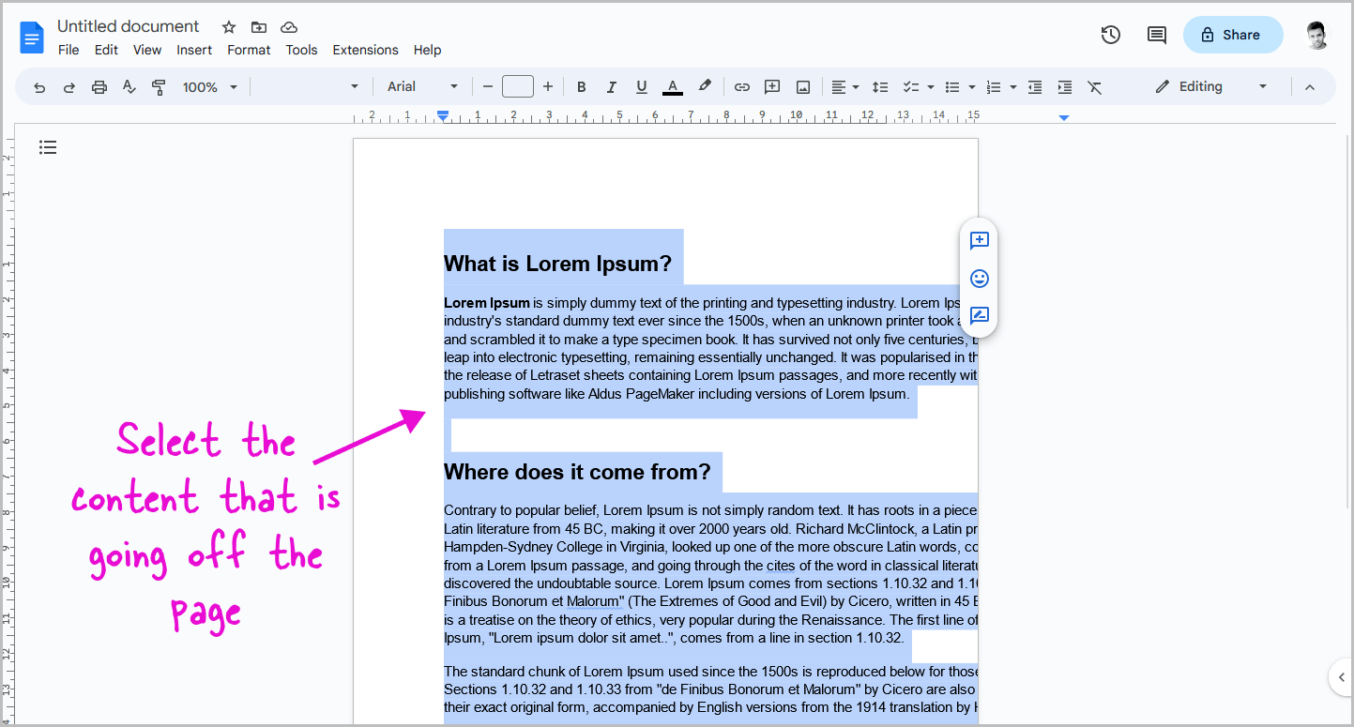
Task: Decrease the paragraph indent
Action: click(x=1035, y=87)
